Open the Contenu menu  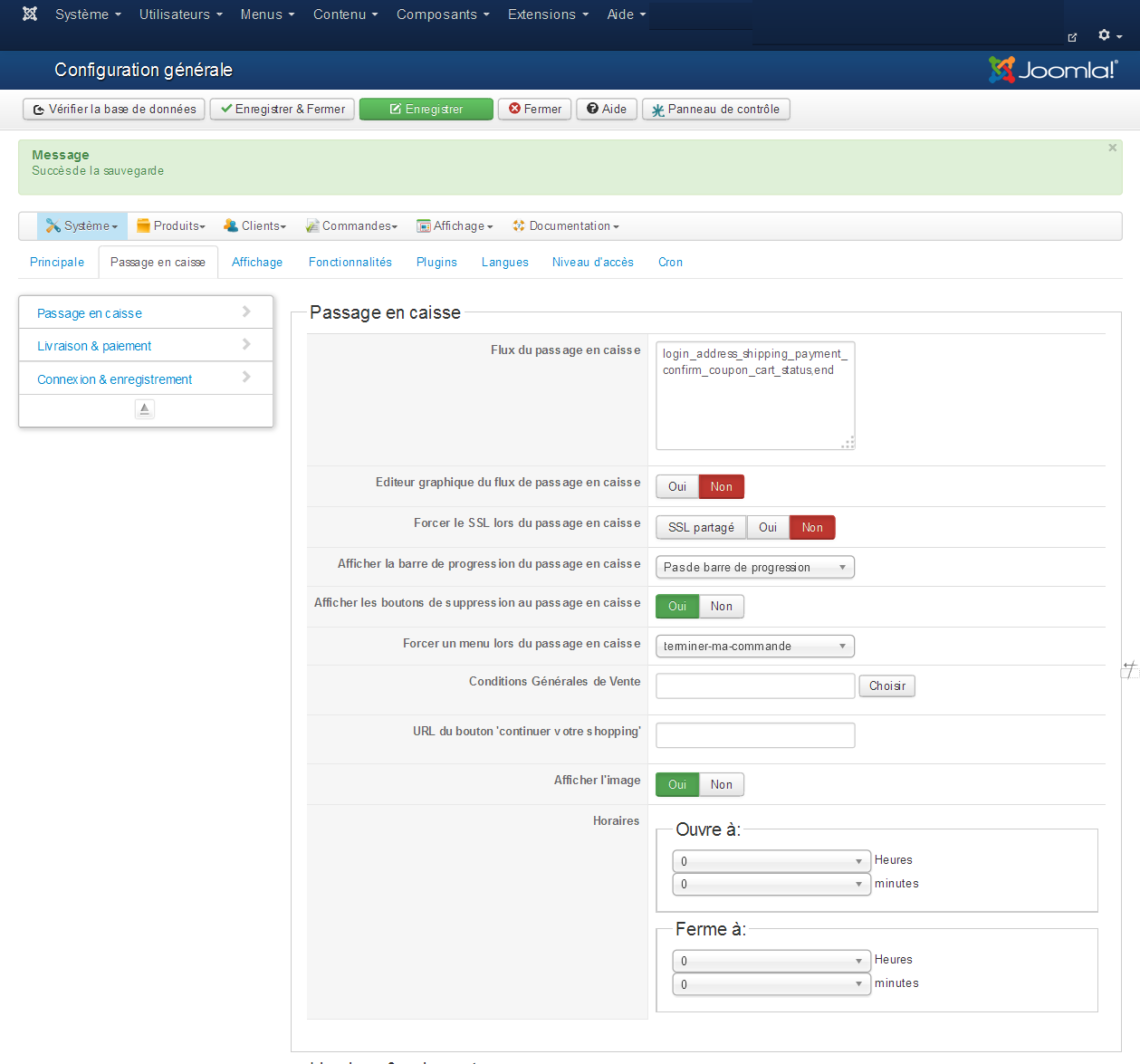pyautogui.click(x=345, y=14)
